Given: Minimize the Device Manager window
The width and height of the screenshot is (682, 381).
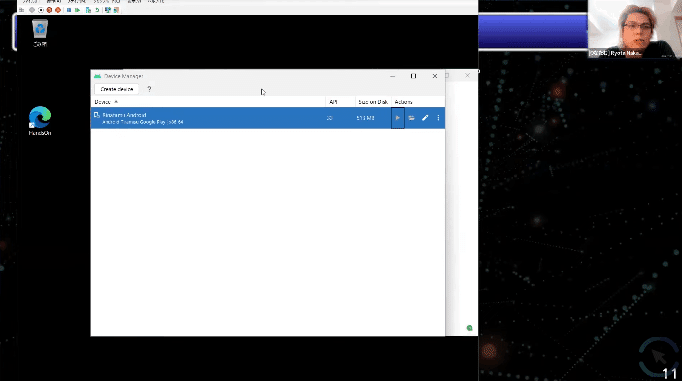Looking at the screenshot, I should point(392,76).
